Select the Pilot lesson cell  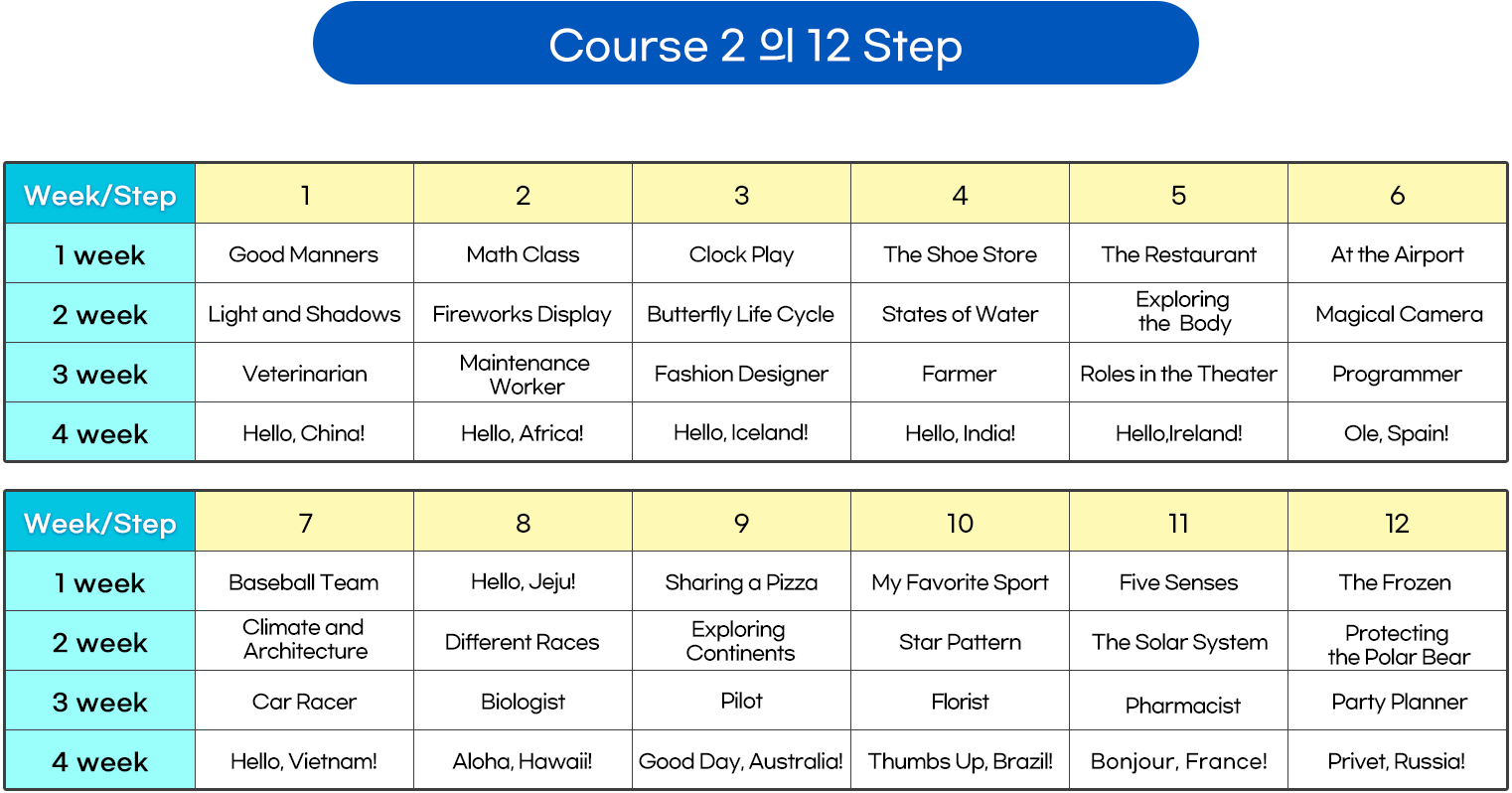(741, 701)
